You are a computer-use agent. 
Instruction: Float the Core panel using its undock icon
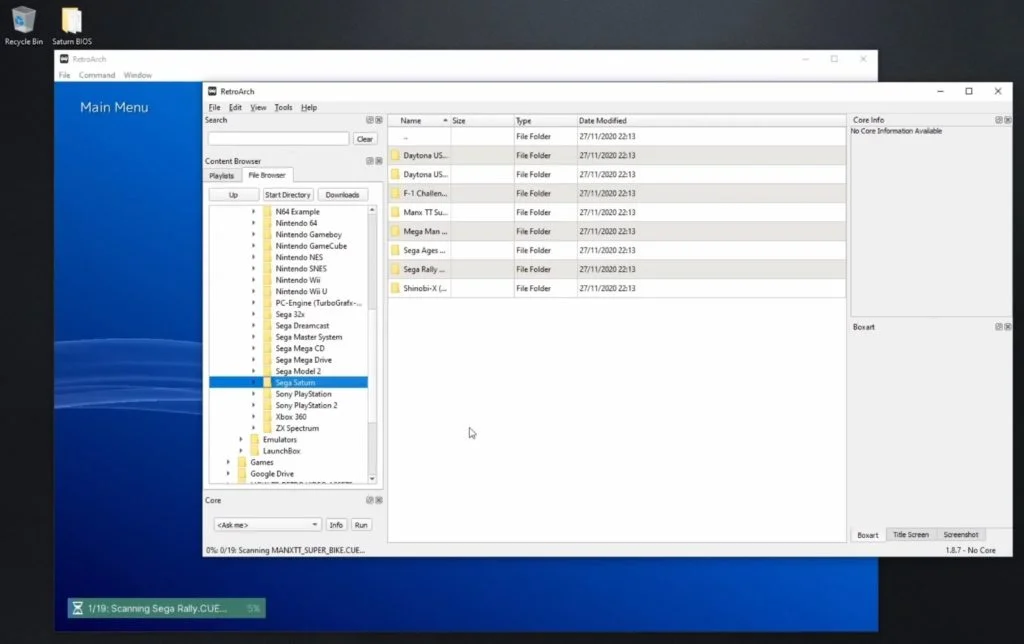[370, 500]
